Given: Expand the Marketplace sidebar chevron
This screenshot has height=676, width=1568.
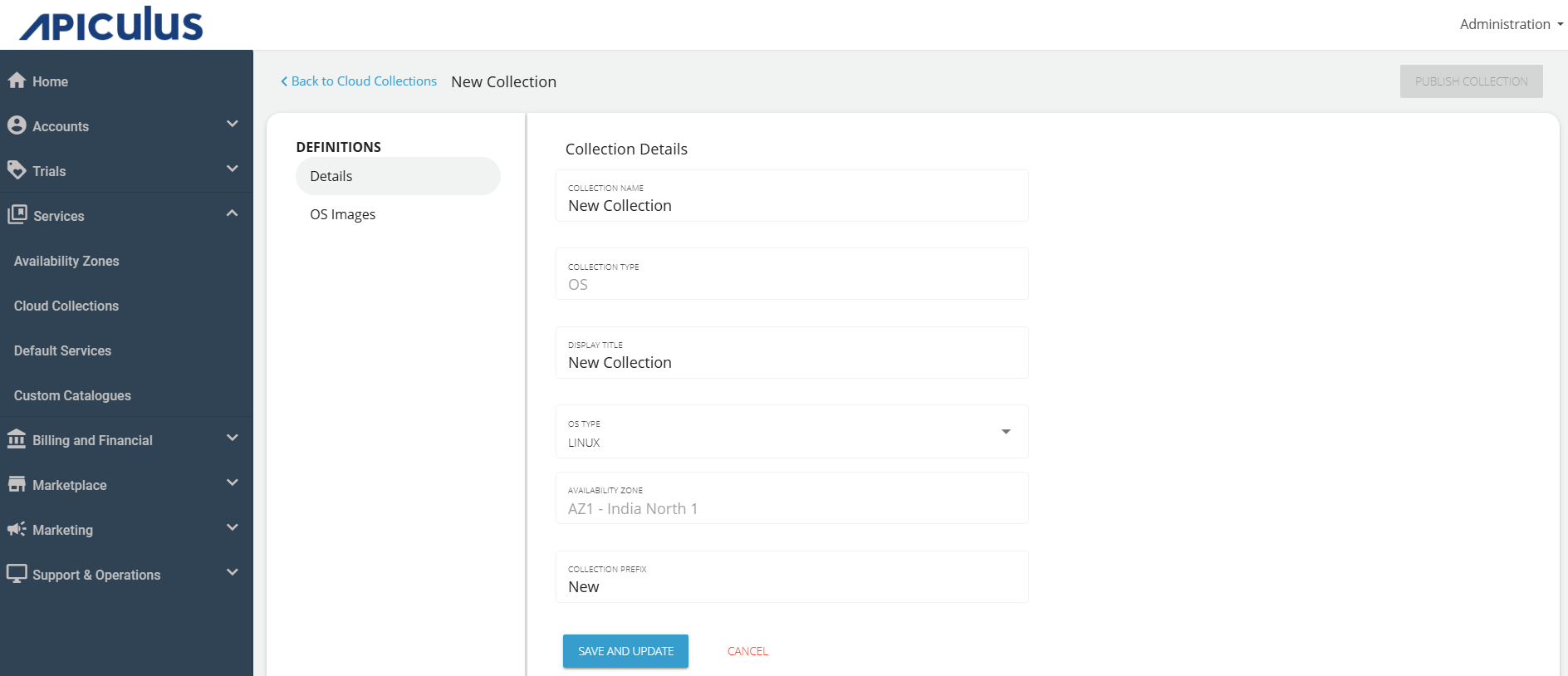Looking at the screenshot, I should pyautogui.click(x=232, y=483).
